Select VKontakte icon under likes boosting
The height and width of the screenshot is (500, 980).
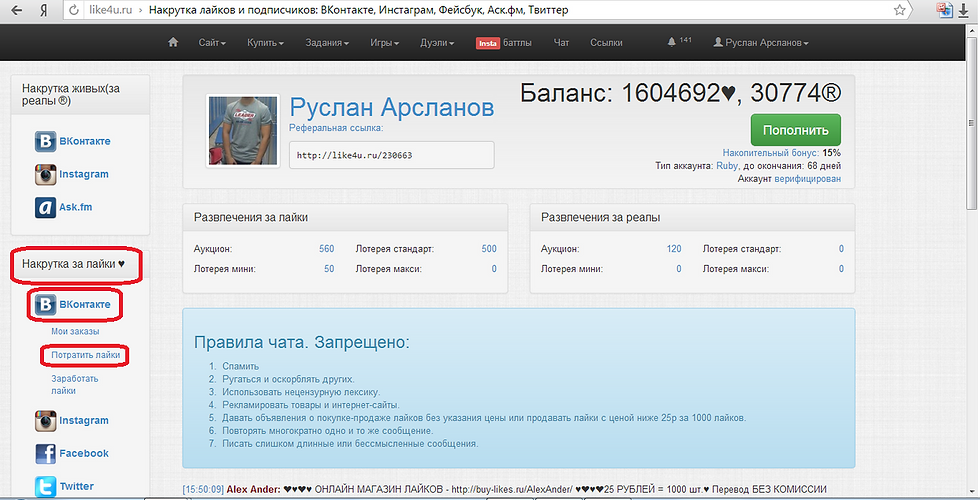click(45, 304)
